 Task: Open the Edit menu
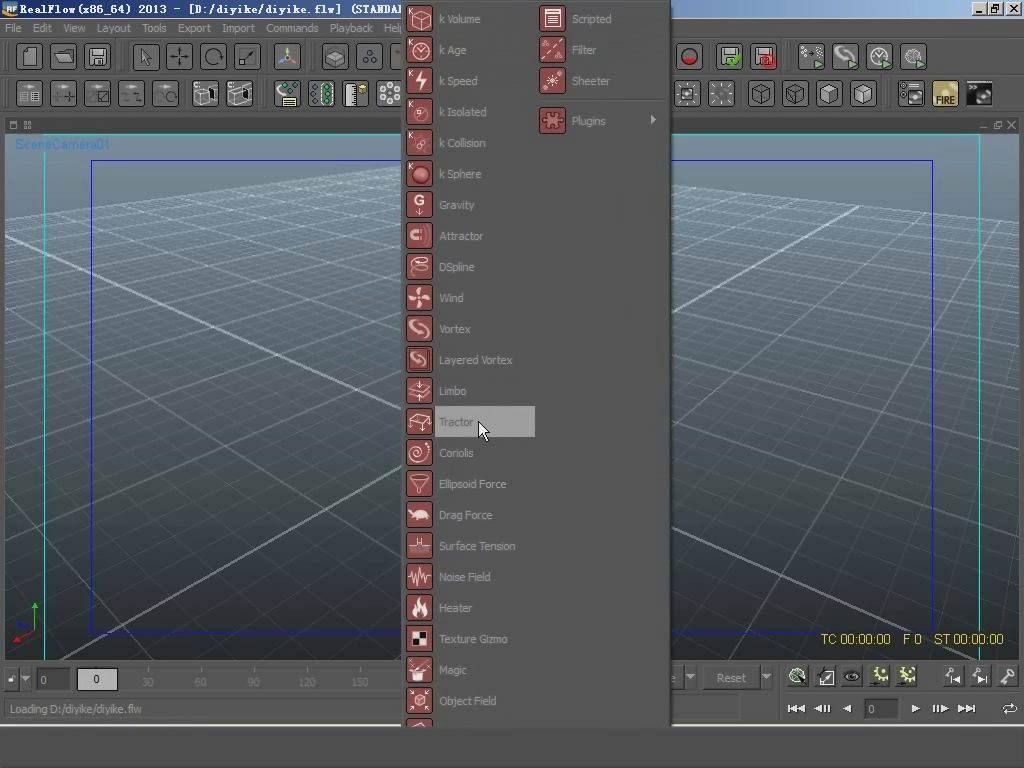coord(42,28)
